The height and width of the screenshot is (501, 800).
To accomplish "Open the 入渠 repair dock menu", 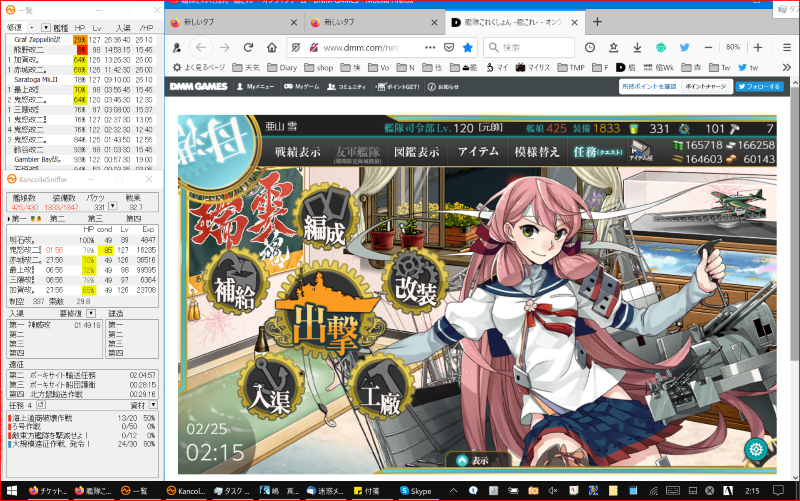I will point(271,388).
